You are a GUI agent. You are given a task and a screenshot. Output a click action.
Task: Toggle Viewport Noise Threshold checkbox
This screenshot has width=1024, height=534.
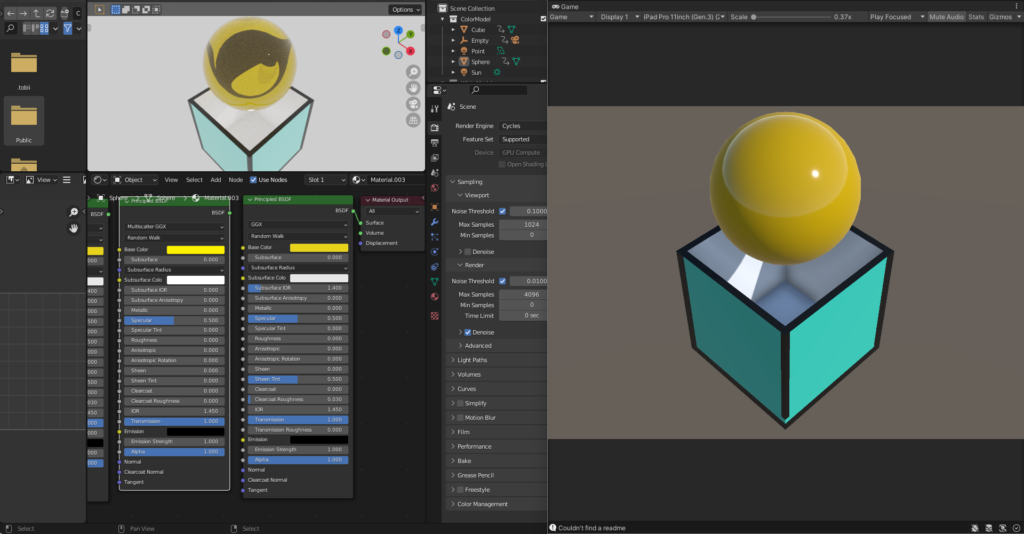pyautogui.click(x=502, y=211)
